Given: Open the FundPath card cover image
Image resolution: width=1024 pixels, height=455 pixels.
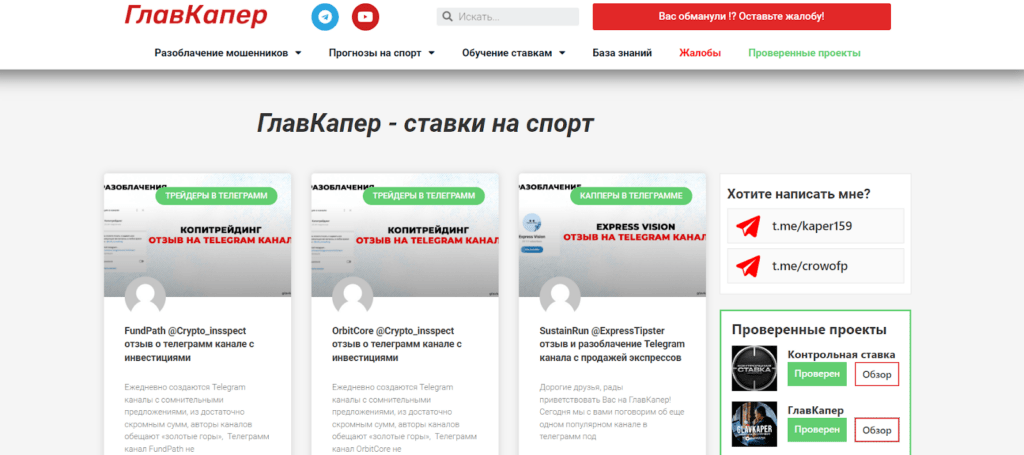Looking at the screenshot, I should (x=198, y=235).
